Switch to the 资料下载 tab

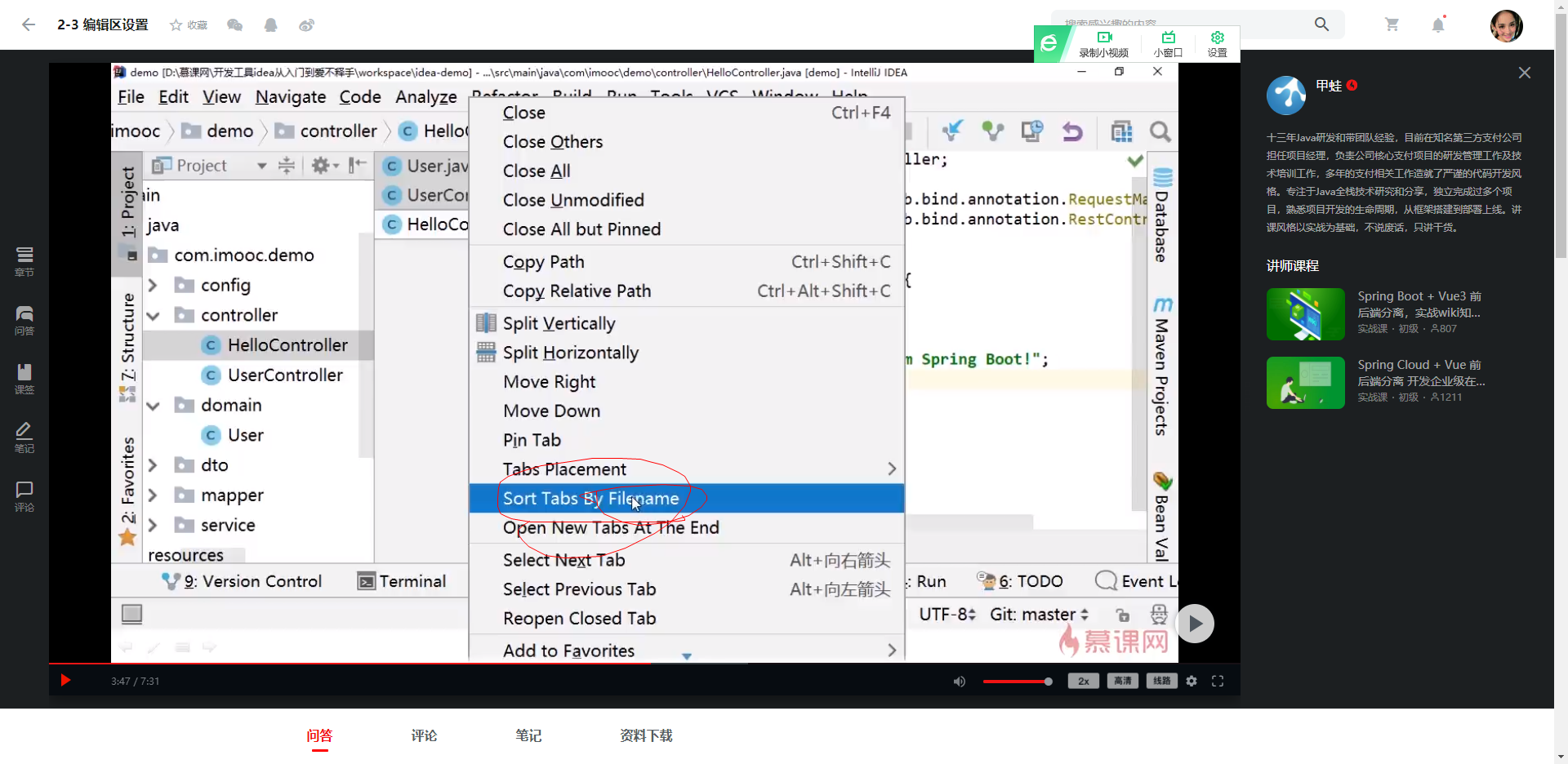(646, 735)
